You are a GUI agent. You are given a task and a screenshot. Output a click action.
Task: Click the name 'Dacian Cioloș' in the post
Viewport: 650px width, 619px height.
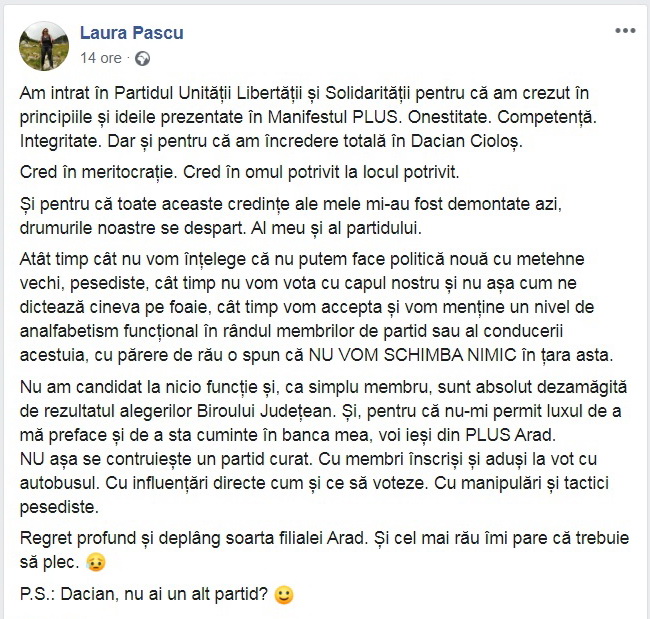tap(466, 141)
